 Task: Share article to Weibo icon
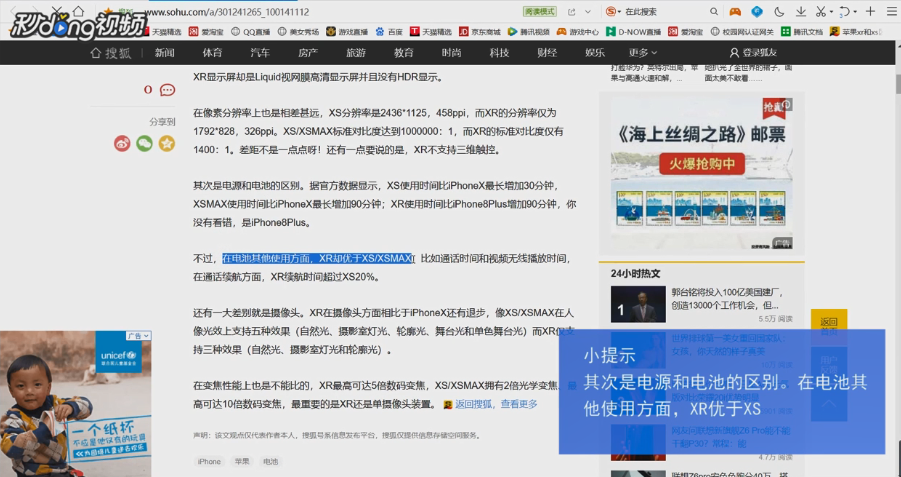122,143
